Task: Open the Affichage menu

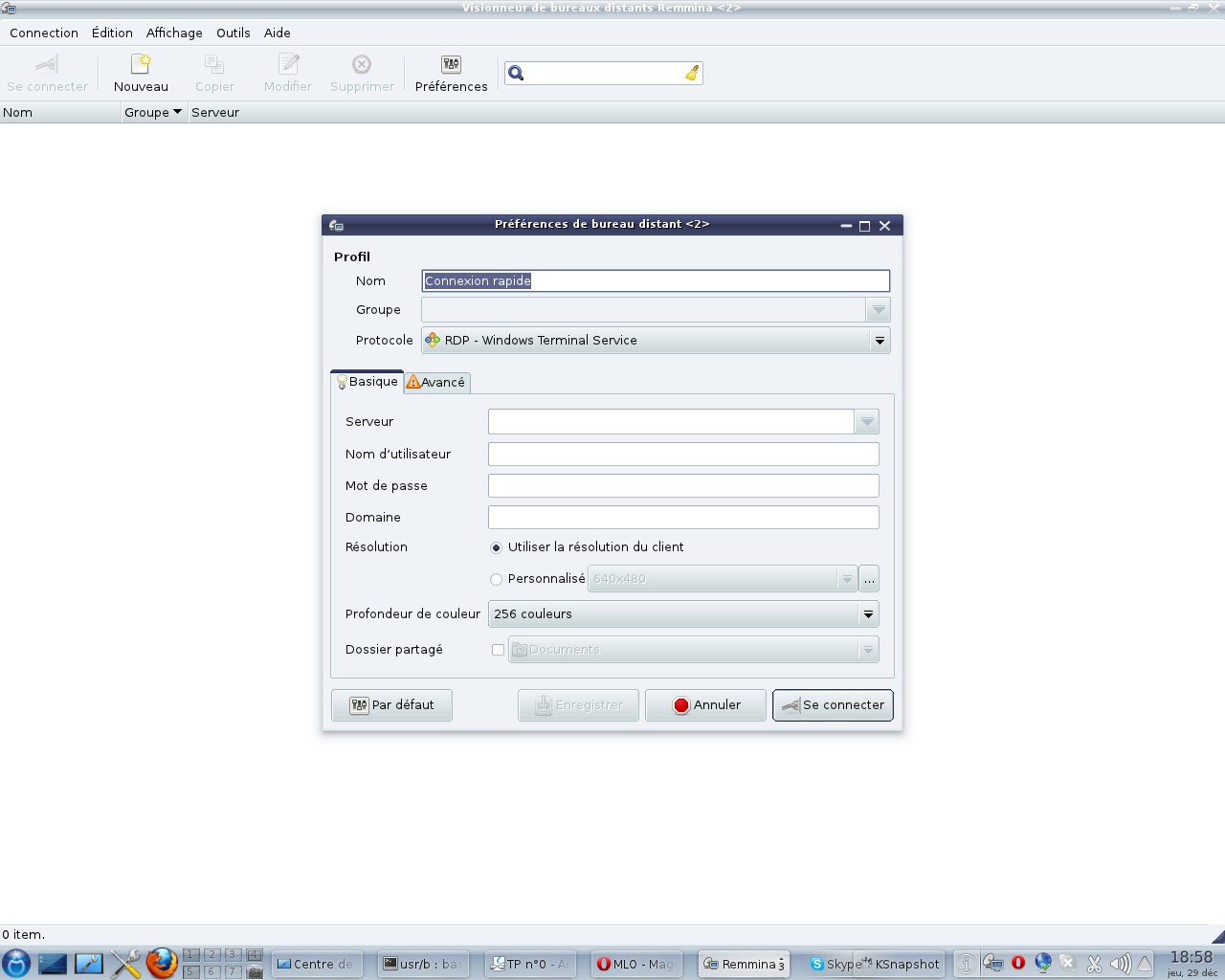Action: coord(174,33)
